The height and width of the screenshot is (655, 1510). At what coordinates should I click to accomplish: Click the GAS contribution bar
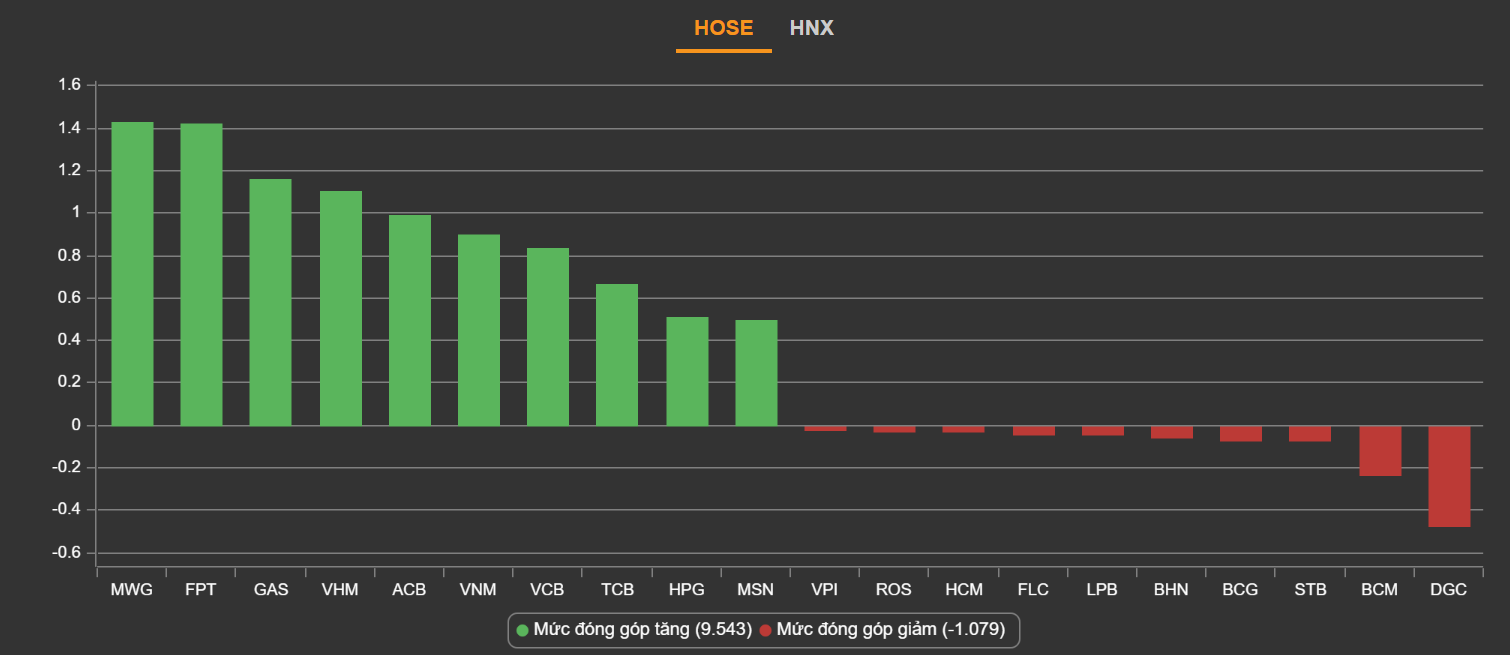click(x=270, y=302)
